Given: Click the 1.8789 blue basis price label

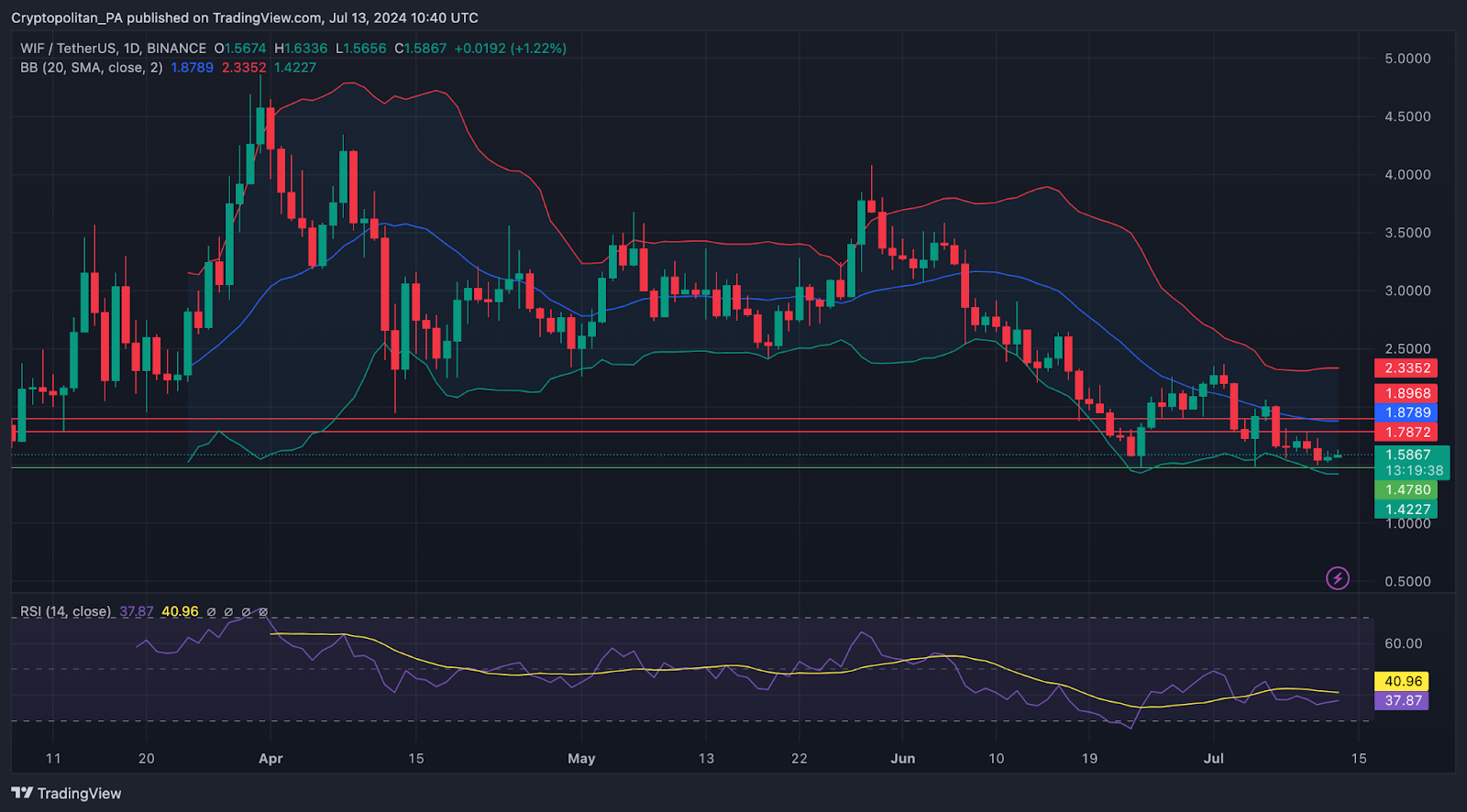Looking at the screenshot, I should [1406, 413].
